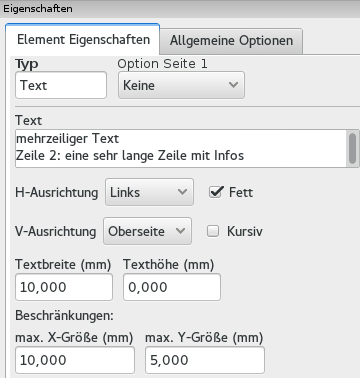Click the Beschränkungen section label
Viewport: 360px width, 378px height.
point(65,315)
